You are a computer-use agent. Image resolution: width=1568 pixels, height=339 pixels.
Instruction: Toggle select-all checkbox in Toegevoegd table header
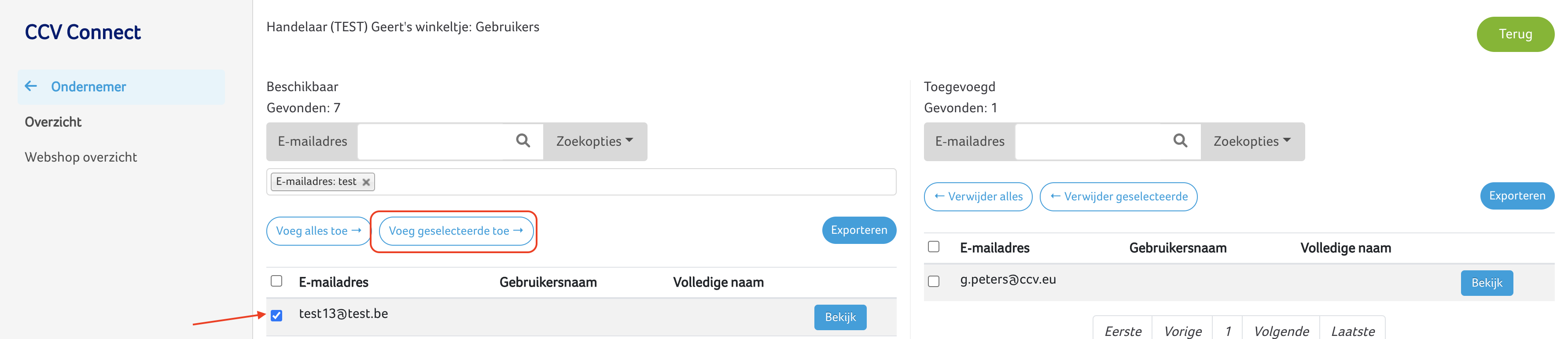tap(933, 247)
